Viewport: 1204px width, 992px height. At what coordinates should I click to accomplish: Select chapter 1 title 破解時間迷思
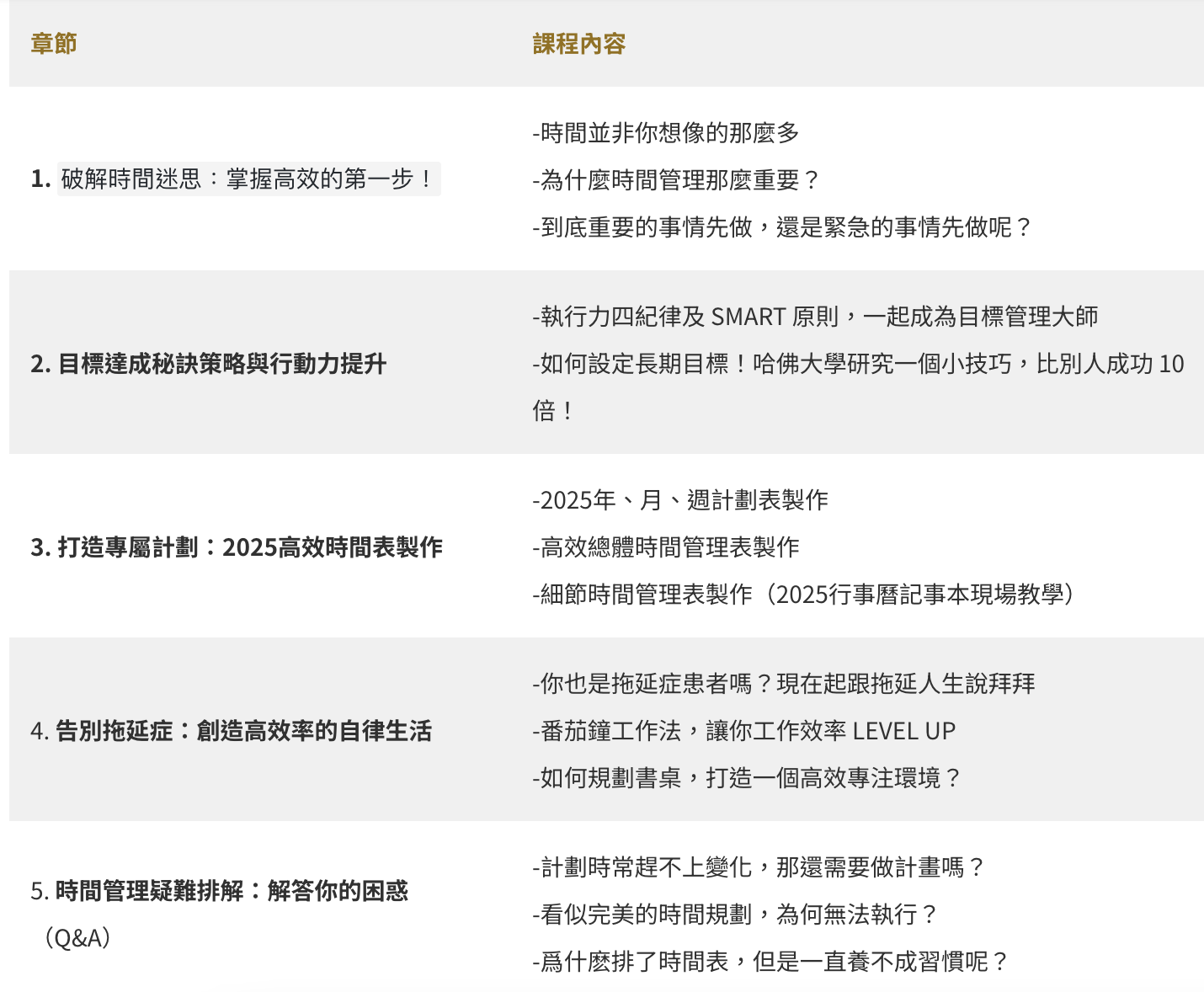(x=248, y=179)
